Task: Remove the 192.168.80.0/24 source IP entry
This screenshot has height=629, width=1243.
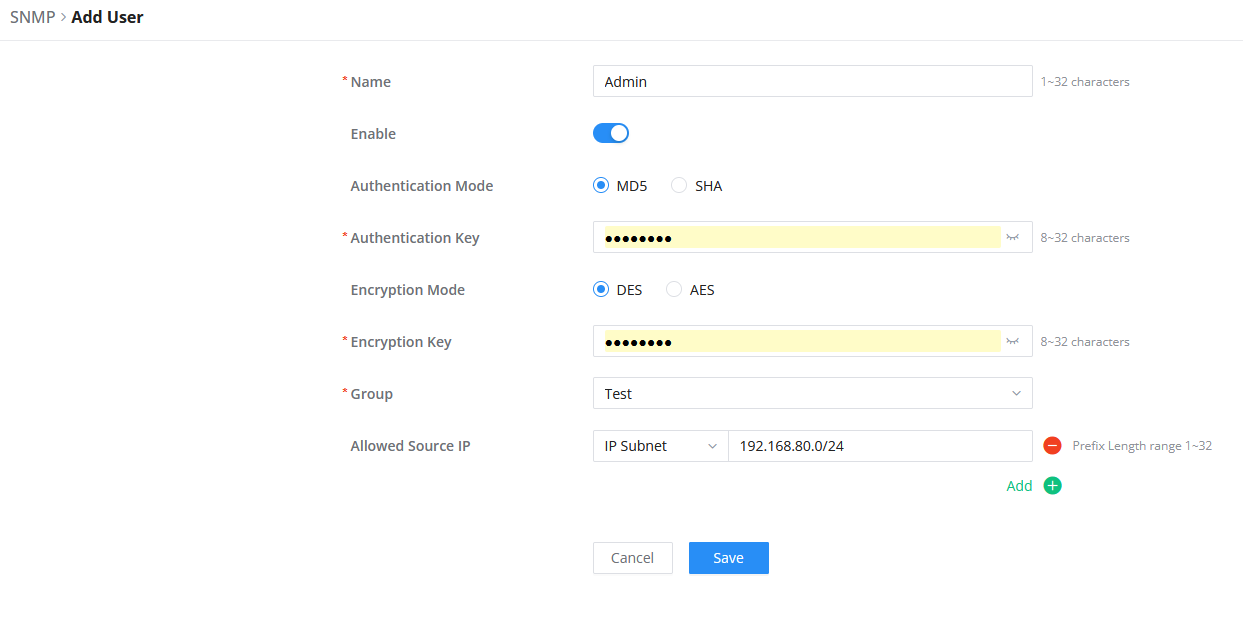Action: click(1052, 446)
